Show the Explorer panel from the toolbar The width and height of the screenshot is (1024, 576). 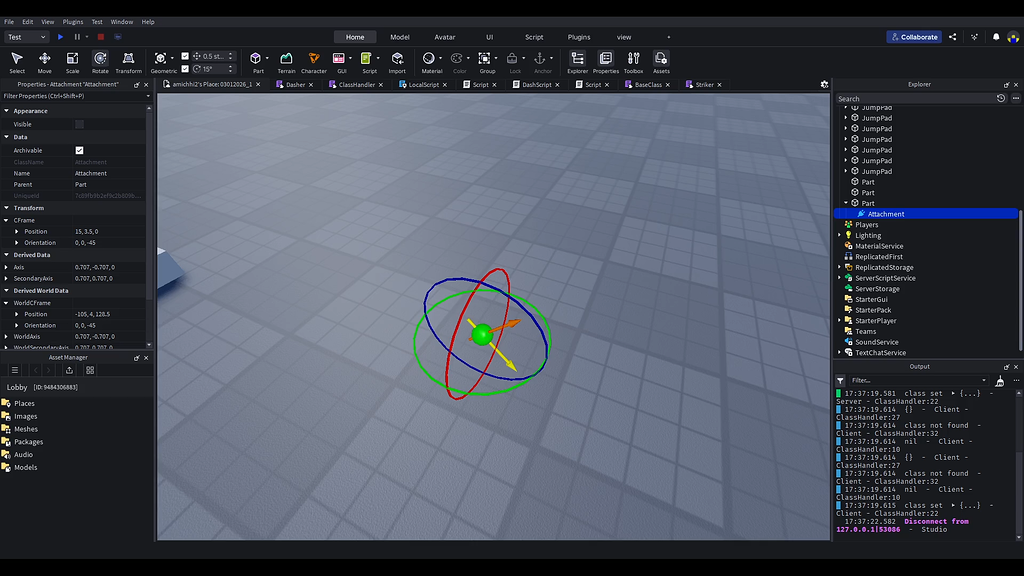[x=577, y=63]
